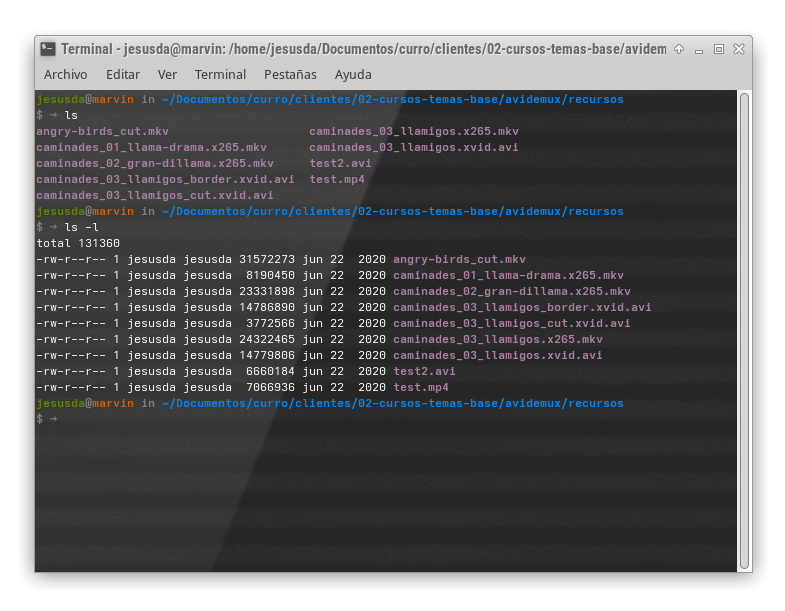
Task: Click file size value 14779806
Action: pos(267,356)
